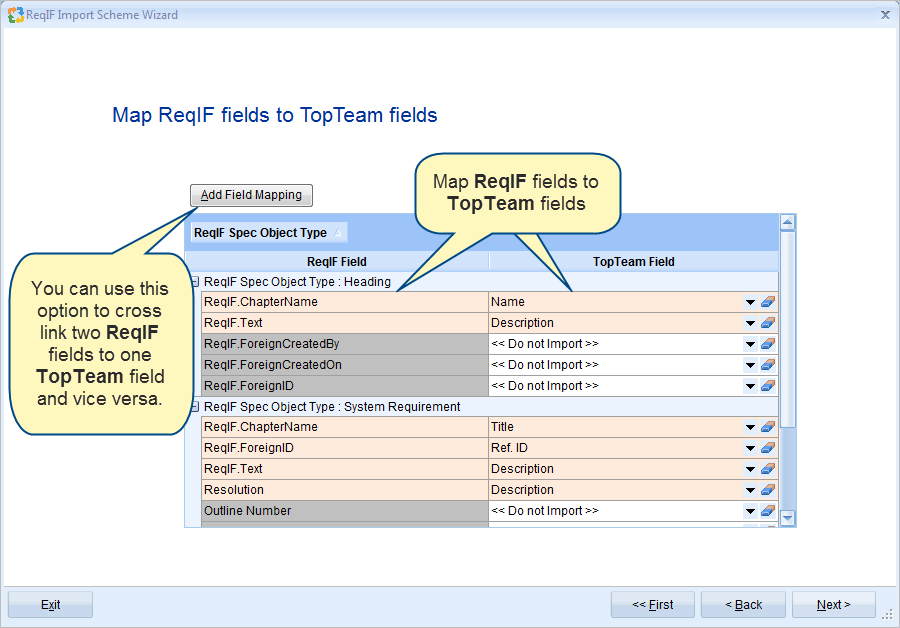The width and height of the screenshot is (900, 628).
Task: Click the ReqIF wizard title bar icon
Action: point(15,15)
